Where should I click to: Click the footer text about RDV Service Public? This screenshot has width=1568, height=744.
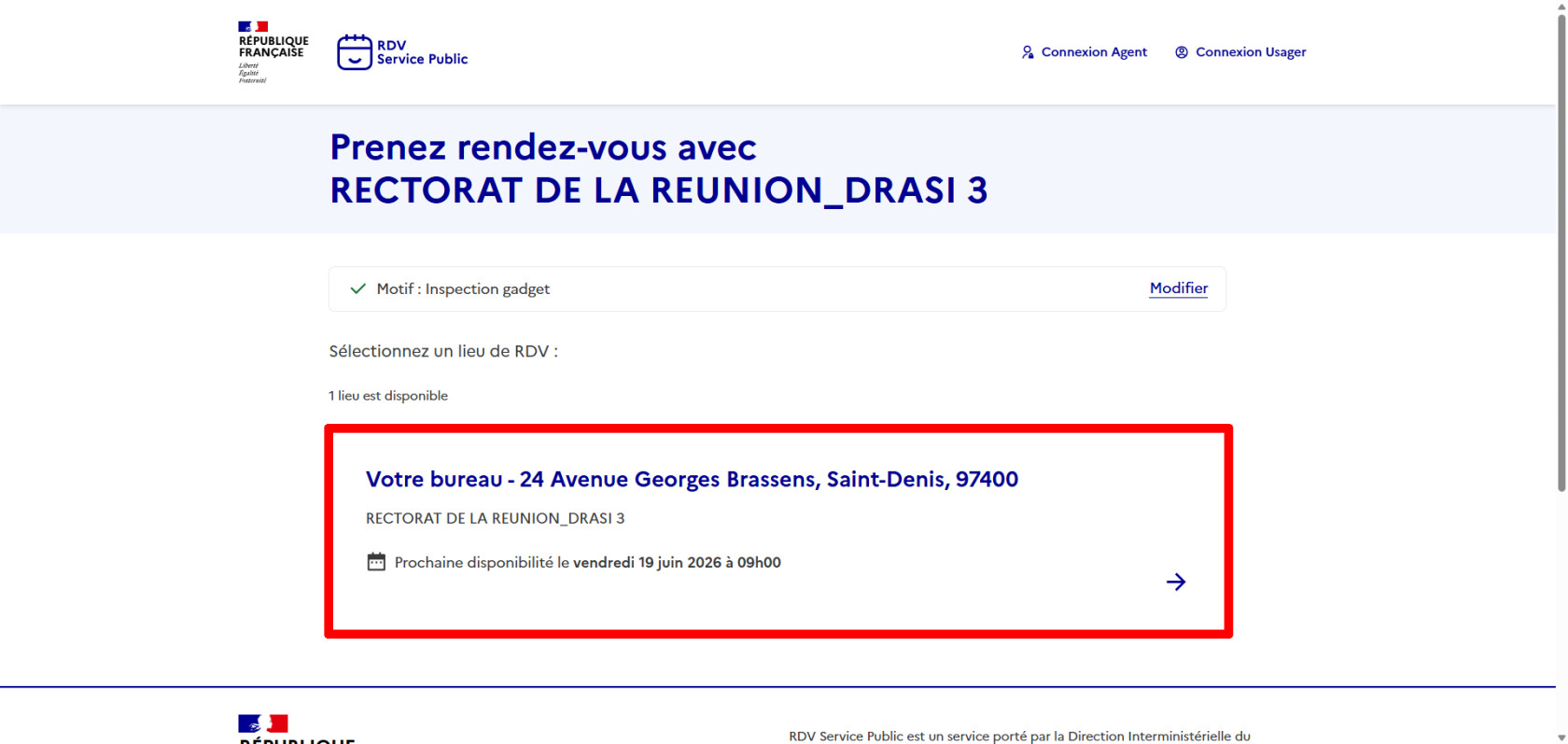coord(1019,736)
